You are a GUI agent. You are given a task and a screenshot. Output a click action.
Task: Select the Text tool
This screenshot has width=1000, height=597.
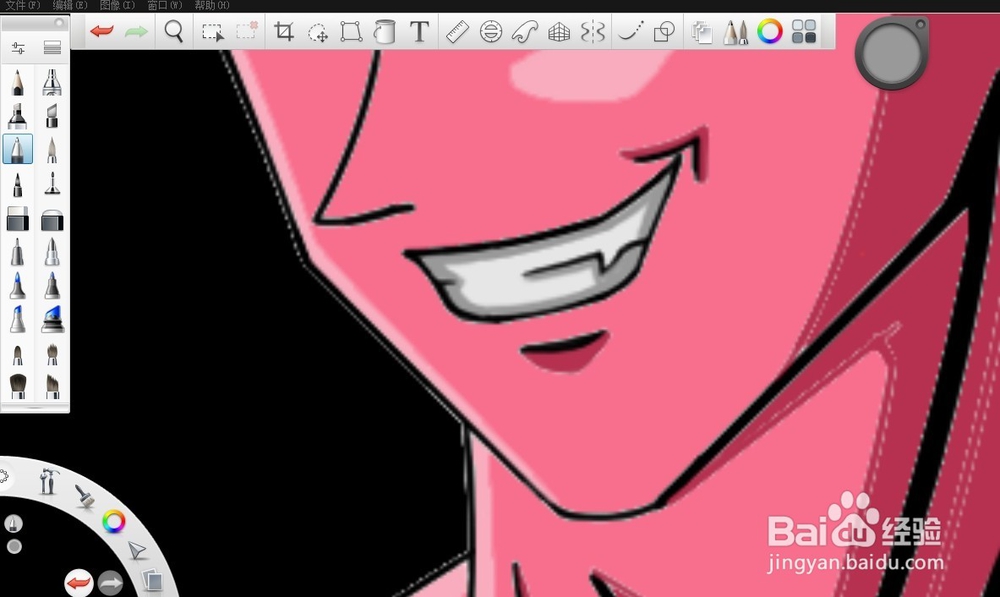[419, 31]
